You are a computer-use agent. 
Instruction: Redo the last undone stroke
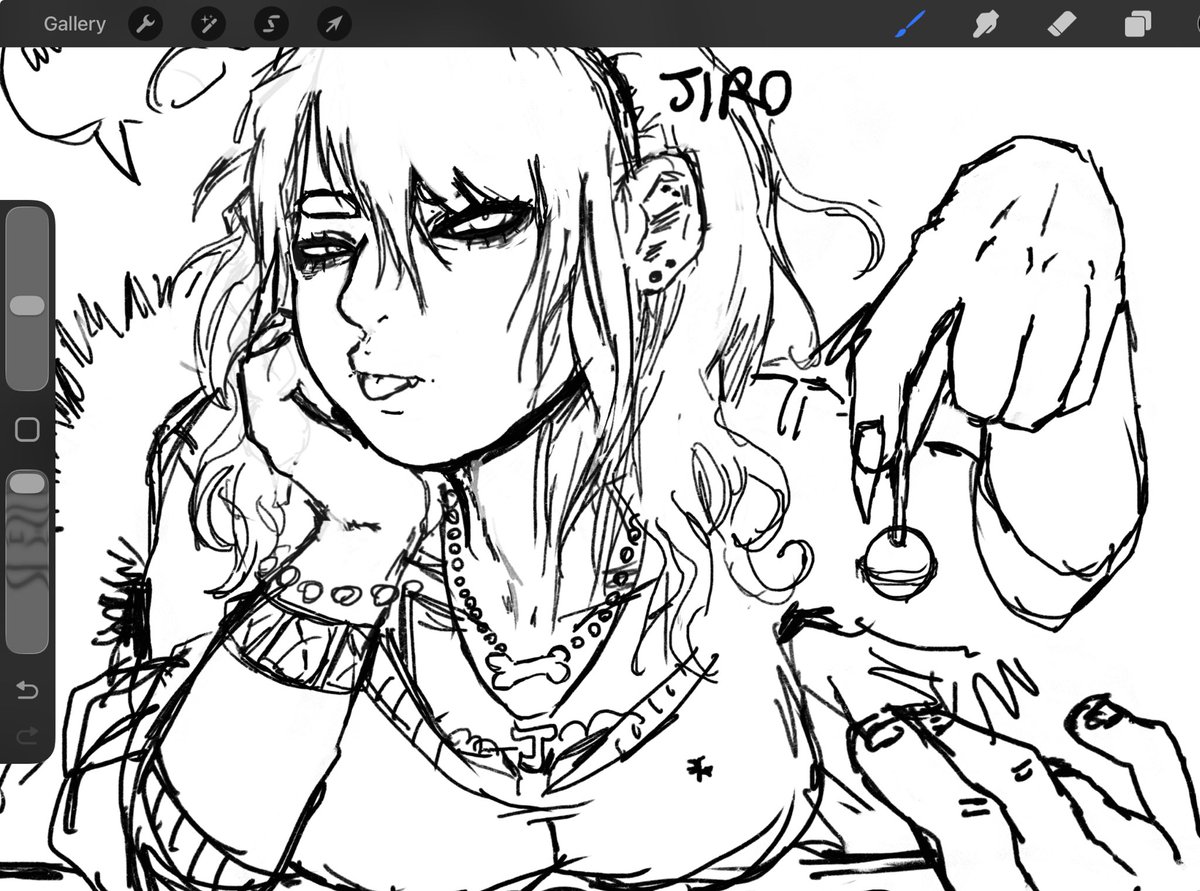27,736
